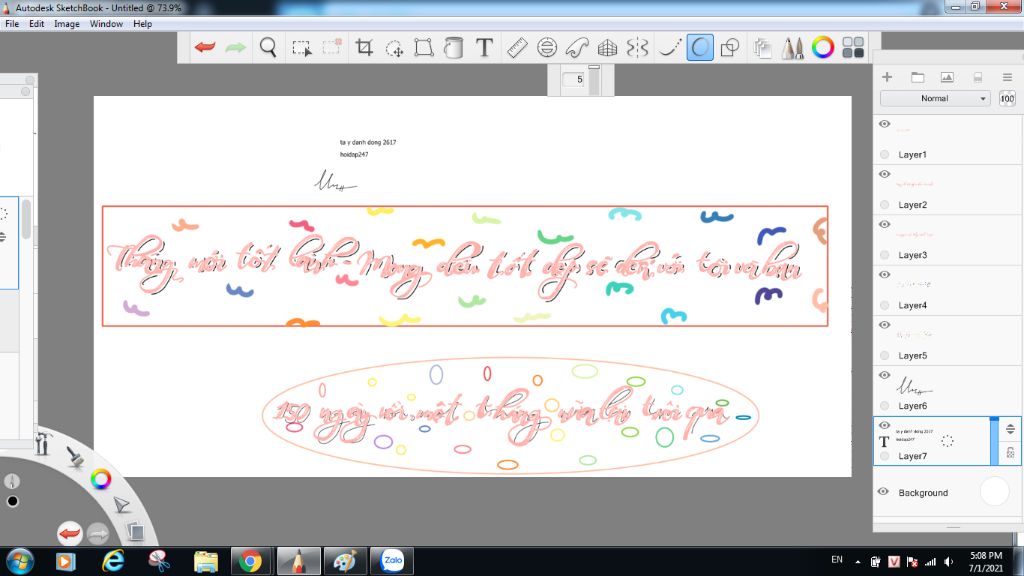Viewport: 1024px width, 576px height.
Task: Hide Layer7 with its eye icon
Action: (885, 425)
